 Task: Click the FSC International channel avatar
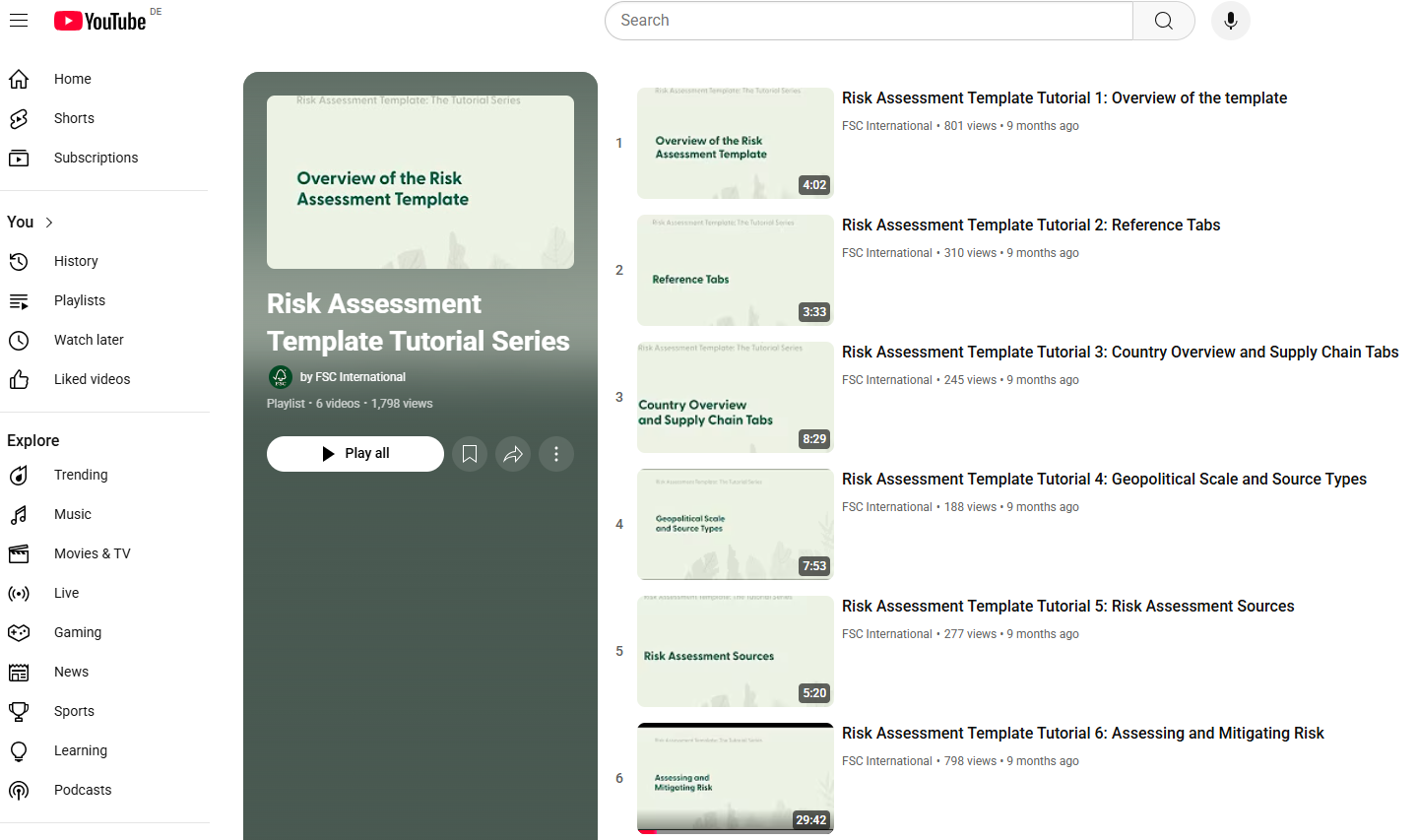tap(280, 377)
